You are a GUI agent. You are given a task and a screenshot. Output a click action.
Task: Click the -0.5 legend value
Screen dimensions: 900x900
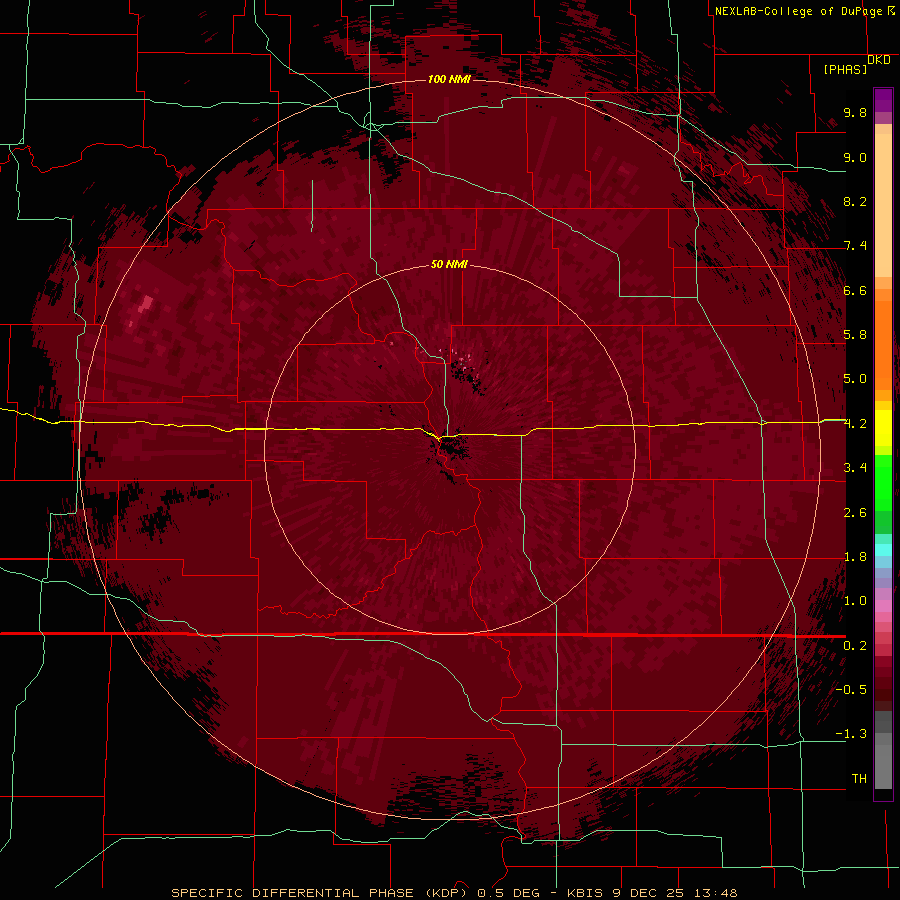click(x=851, y=690)
